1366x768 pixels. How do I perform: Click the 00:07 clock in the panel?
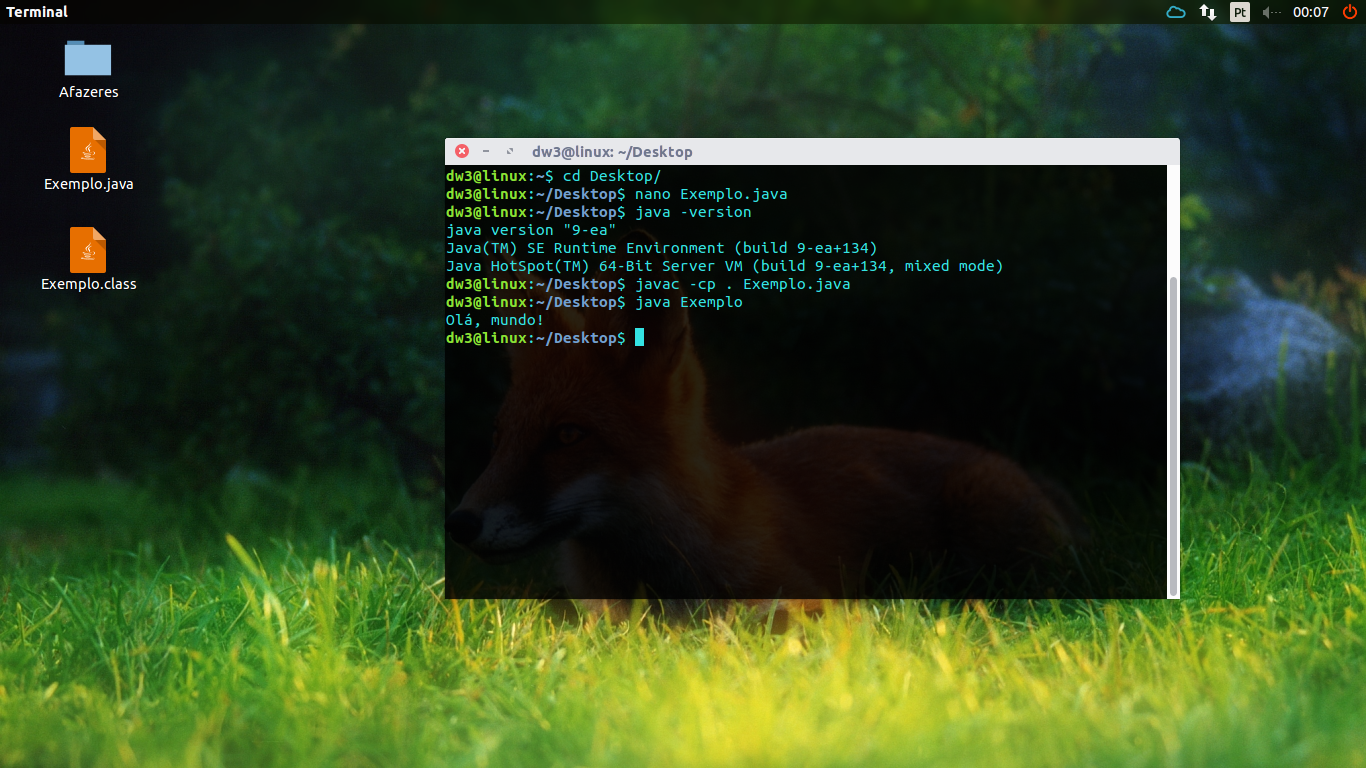pyautogui.click(x=1311, y=12)
